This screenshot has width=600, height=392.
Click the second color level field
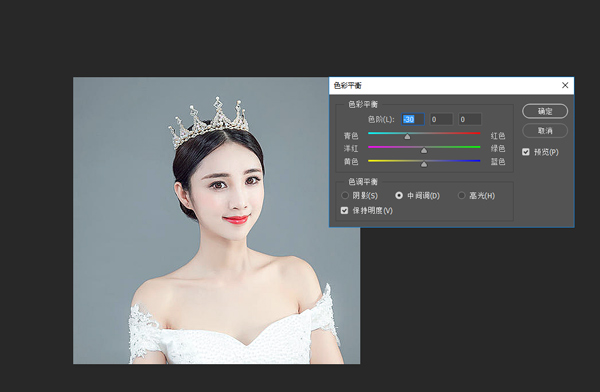click(x=442, y=119)
